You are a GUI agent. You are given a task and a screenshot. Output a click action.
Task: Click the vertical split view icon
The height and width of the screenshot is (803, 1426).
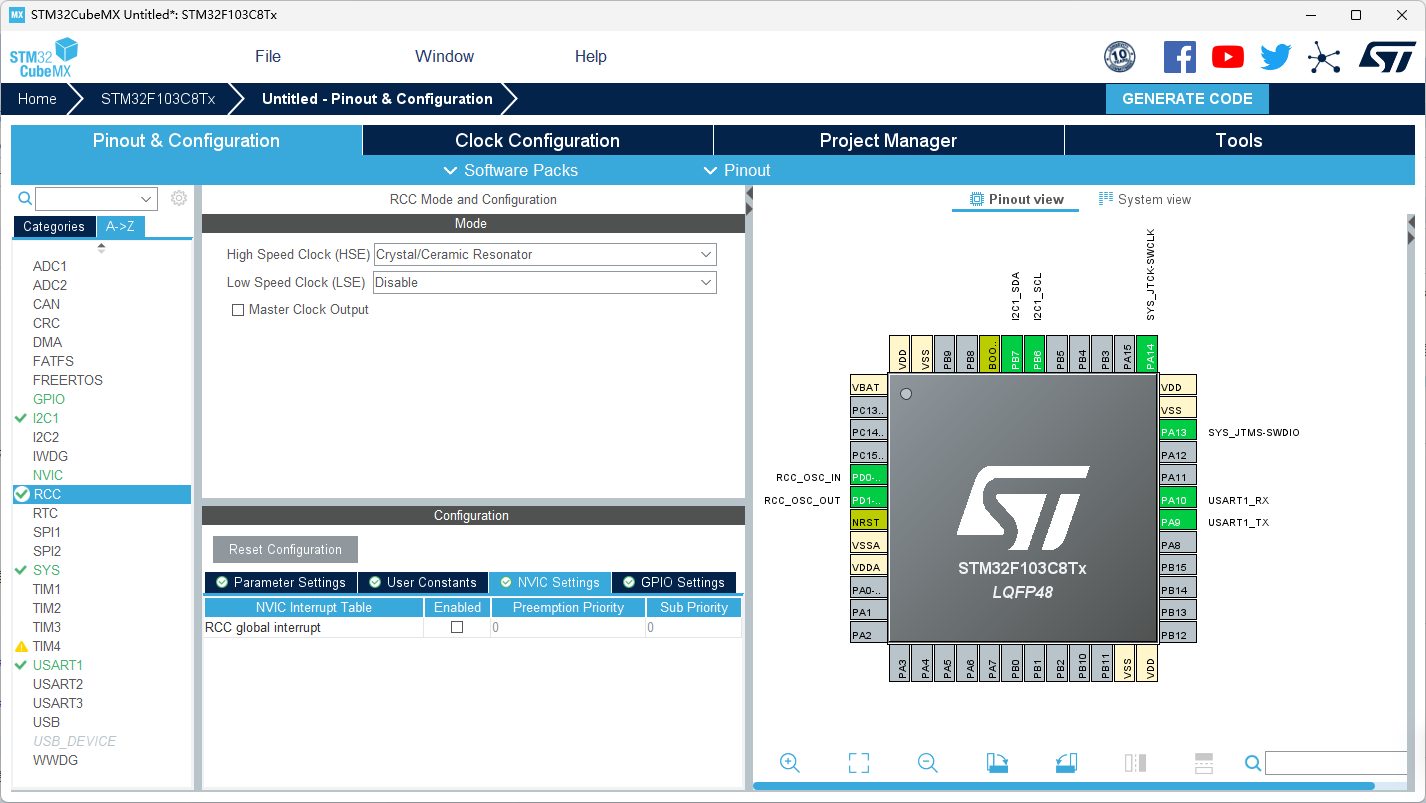point(1135,763)
